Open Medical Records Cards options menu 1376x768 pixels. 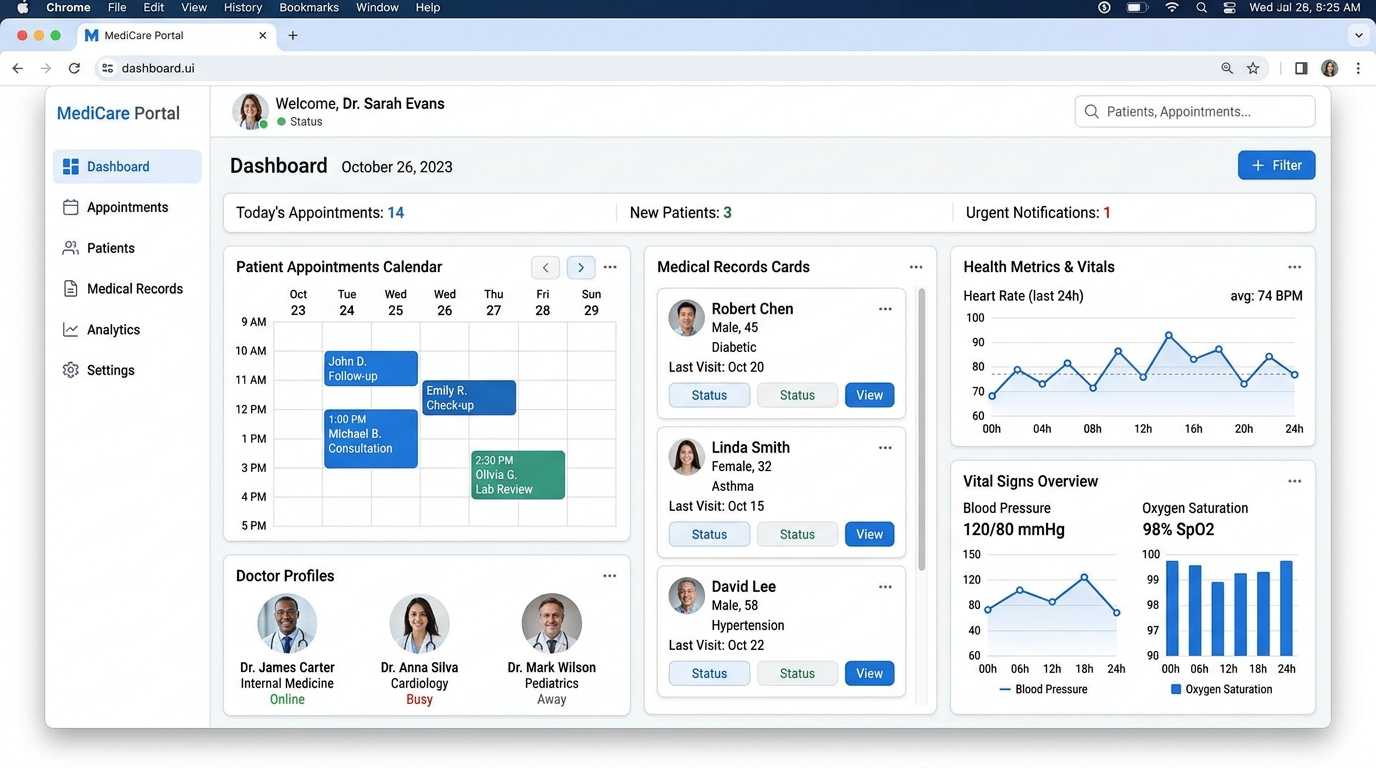coord(916,267)
